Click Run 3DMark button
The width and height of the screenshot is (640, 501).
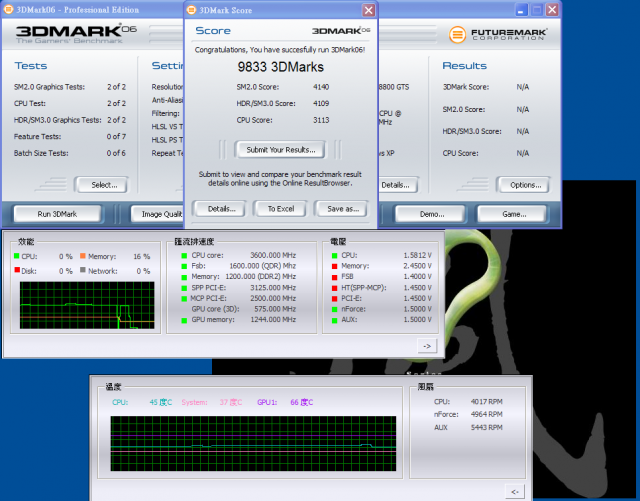pos(57,214)
